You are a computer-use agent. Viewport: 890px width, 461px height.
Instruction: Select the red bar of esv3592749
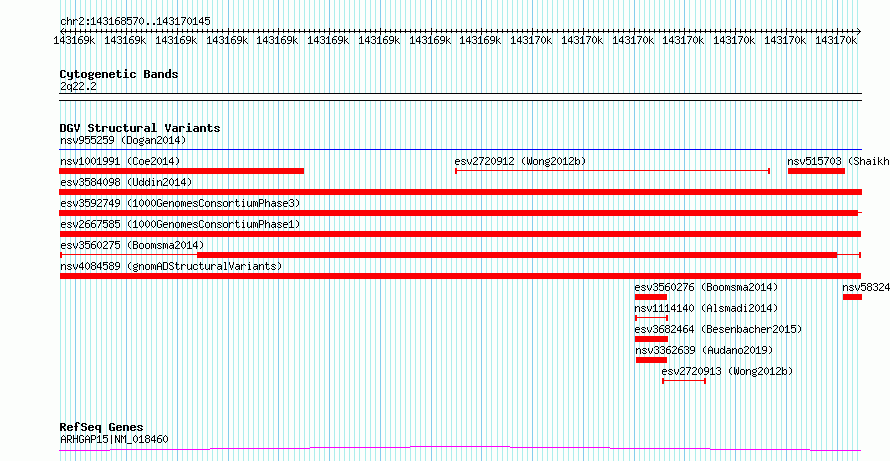pos(459,213)
